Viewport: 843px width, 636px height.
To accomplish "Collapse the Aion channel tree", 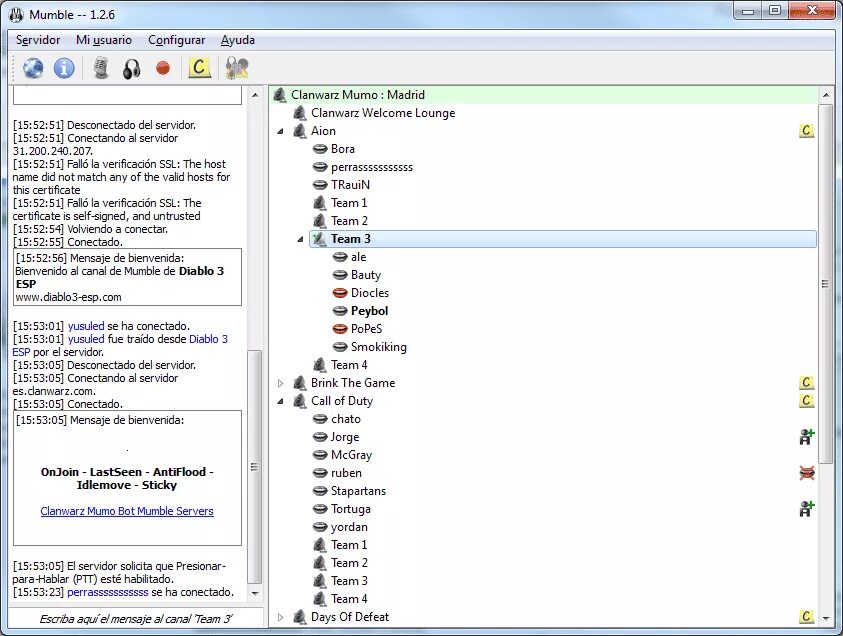I will pos(280,131).
